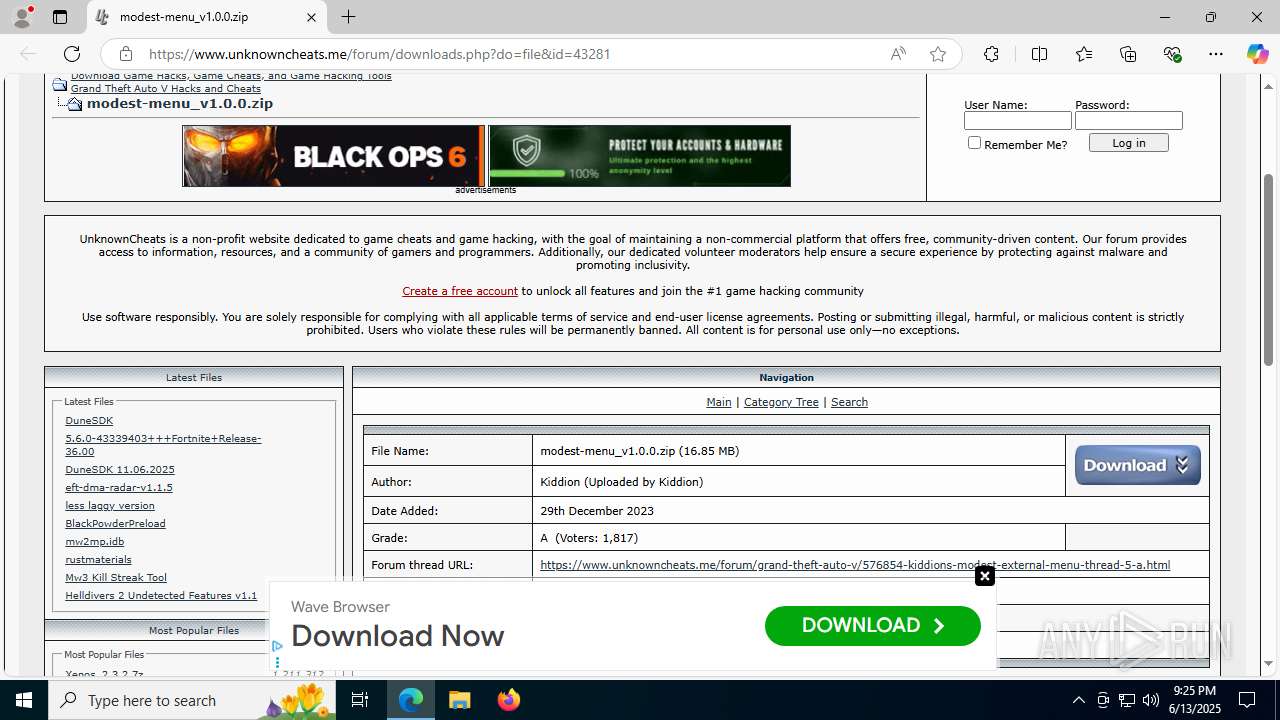Click the blue Download button

coord(1137,465)
